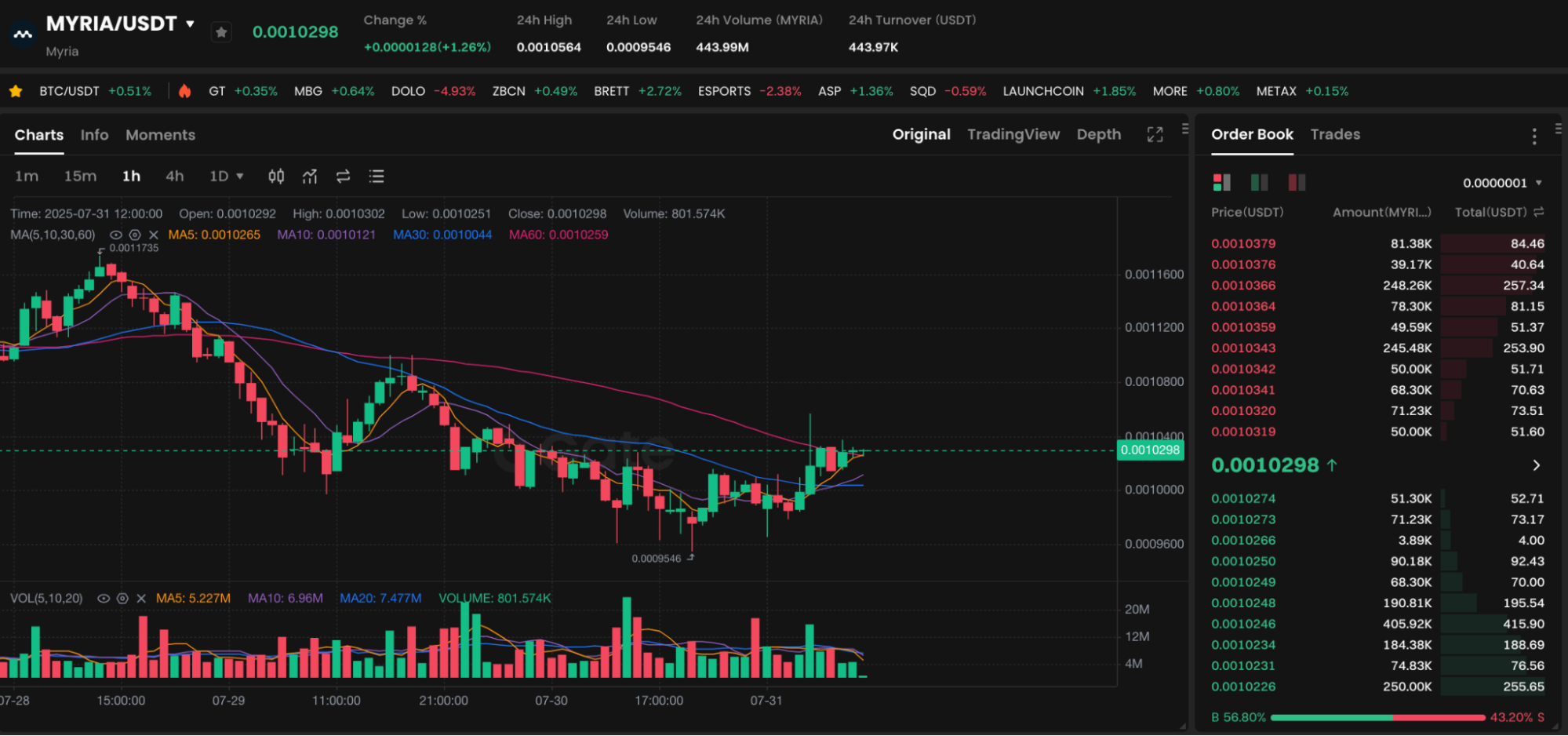This screenshot has height=736, width=1568.
Task: Select bid price 0.0010274
Action: (x=1243, y=499)
